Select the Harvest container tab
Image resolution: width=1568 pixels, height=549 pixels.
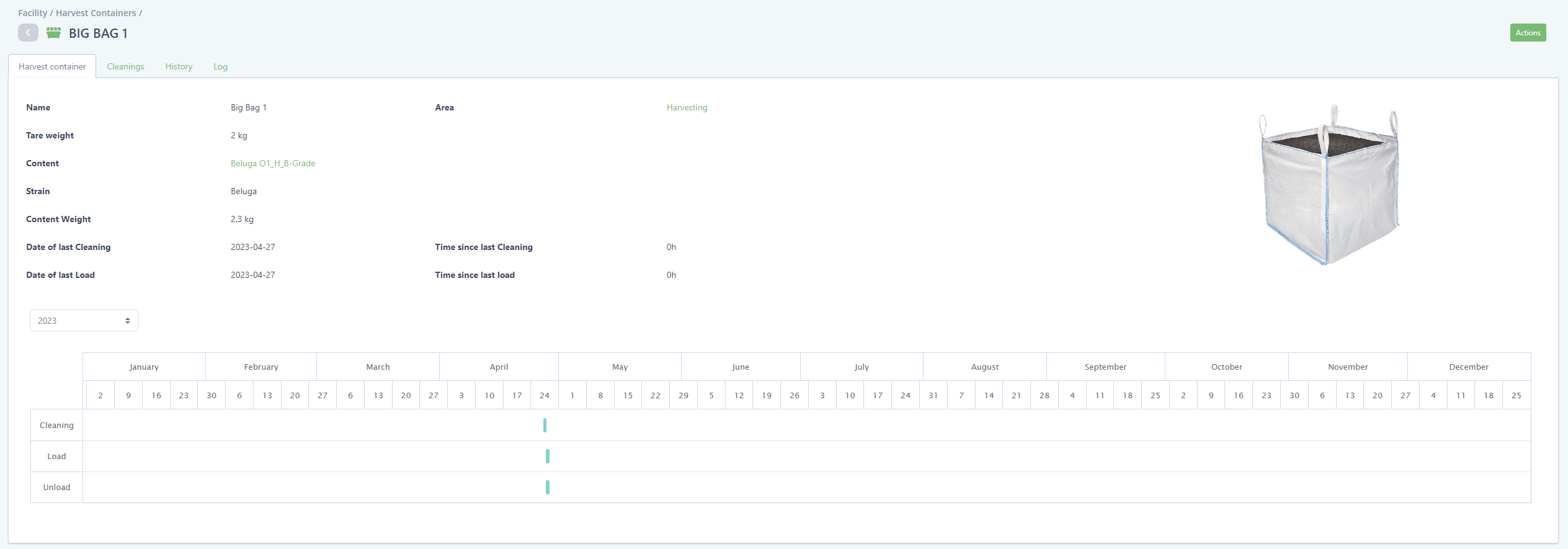[52, 66]
